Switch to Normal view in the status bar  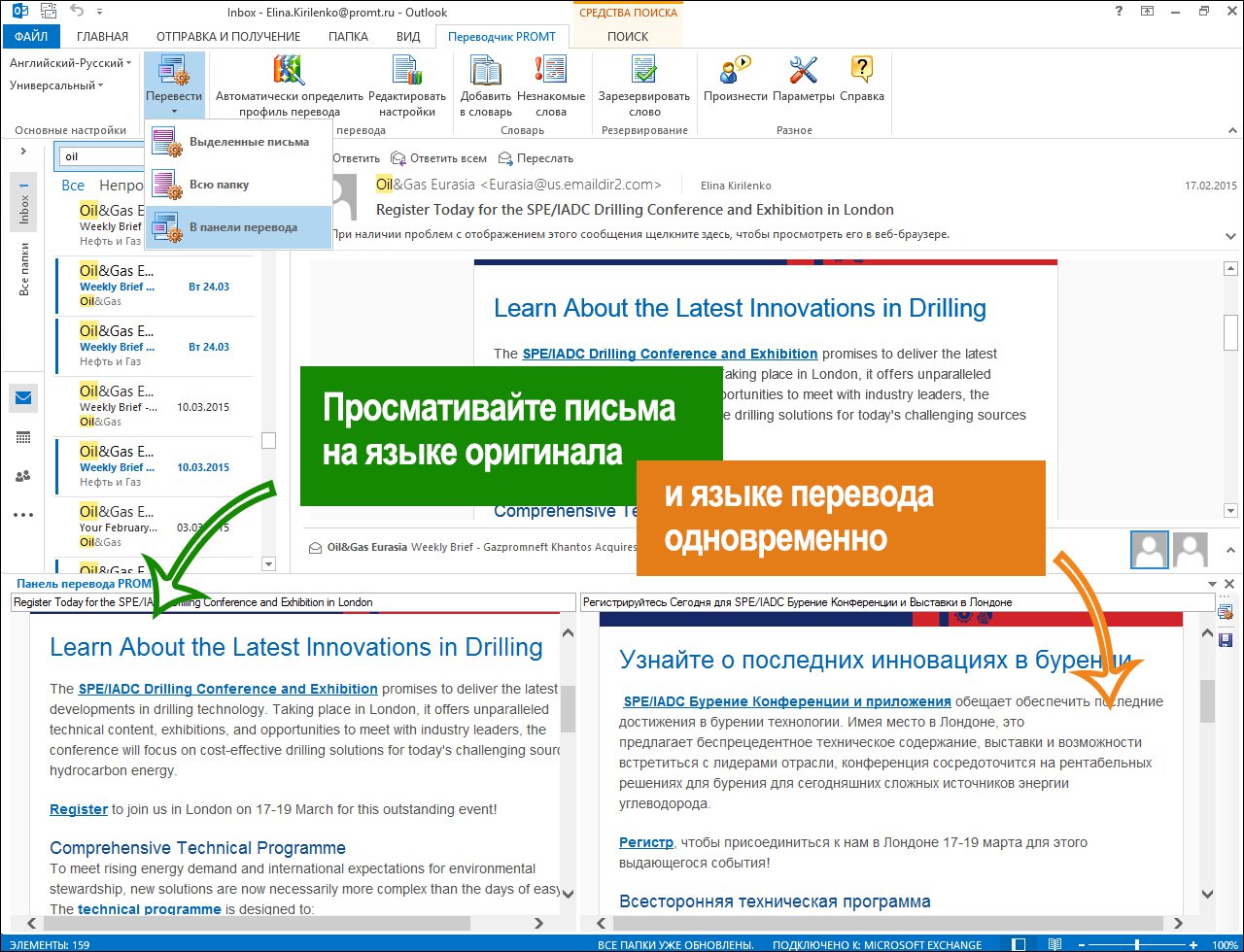tap(1019, 944)
